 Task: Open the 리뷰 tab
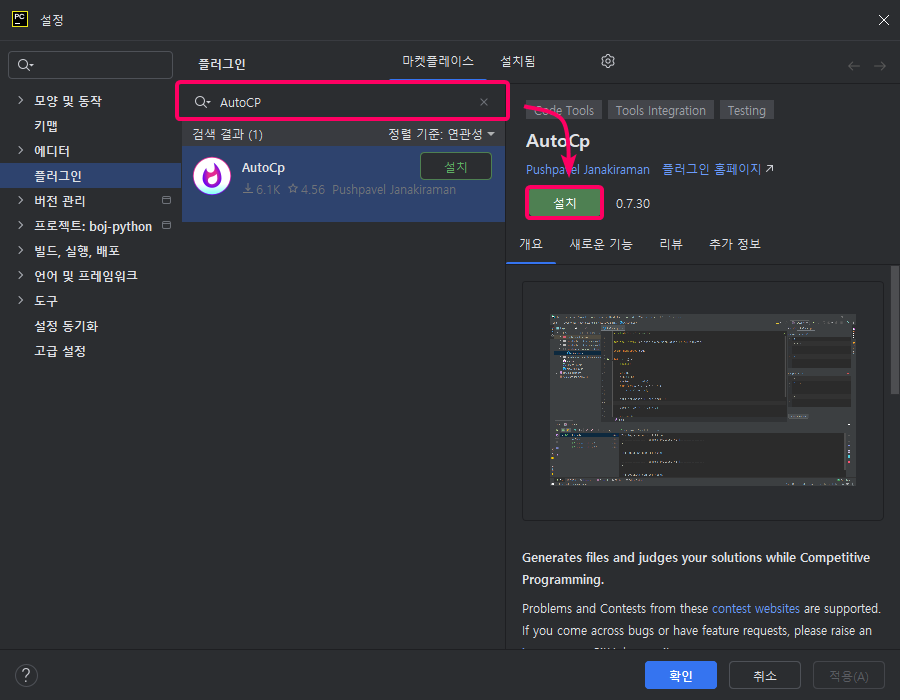(670, 244)
